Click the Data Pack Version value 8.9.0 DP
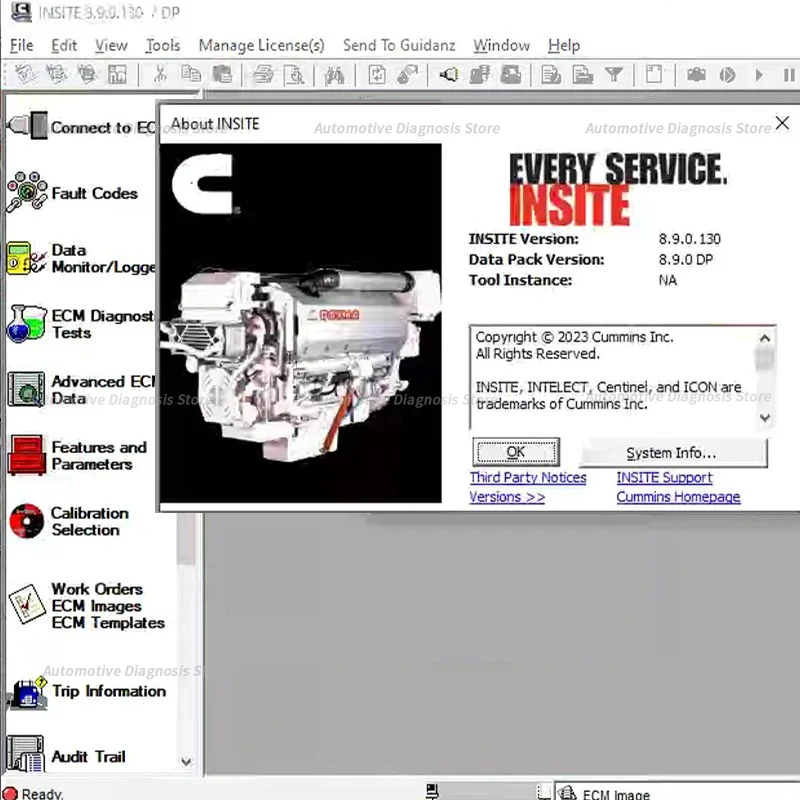Screen dimensions: 800x800 click(x=686, y=260)
